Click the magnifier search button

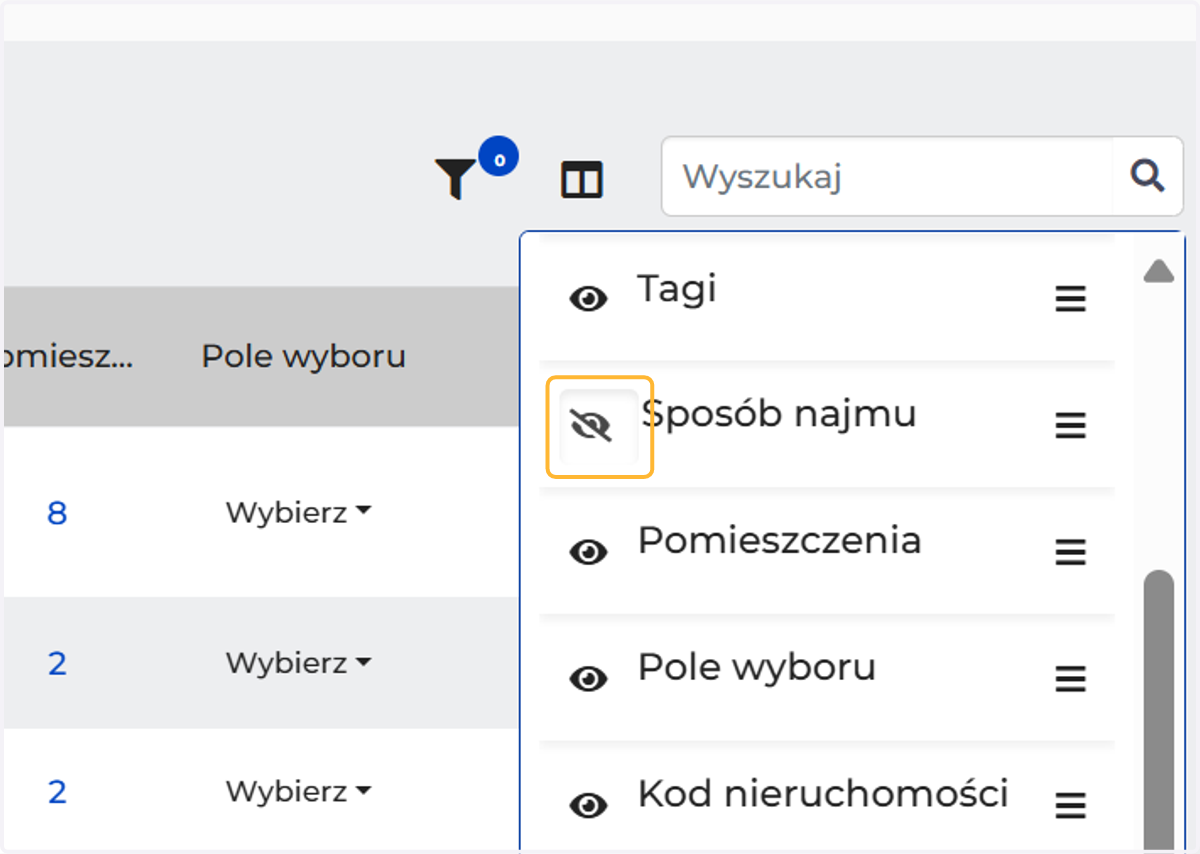[x=1147, y=177]
